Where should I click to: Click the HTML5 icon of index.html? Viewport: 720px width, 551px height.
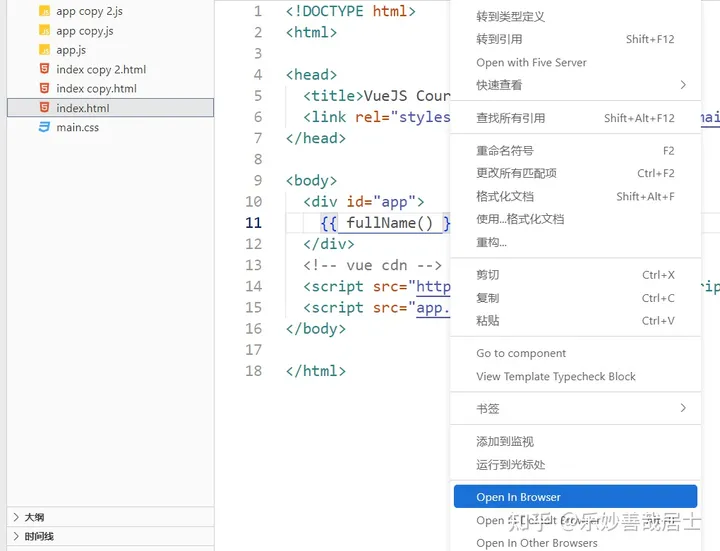click(45, 107)
